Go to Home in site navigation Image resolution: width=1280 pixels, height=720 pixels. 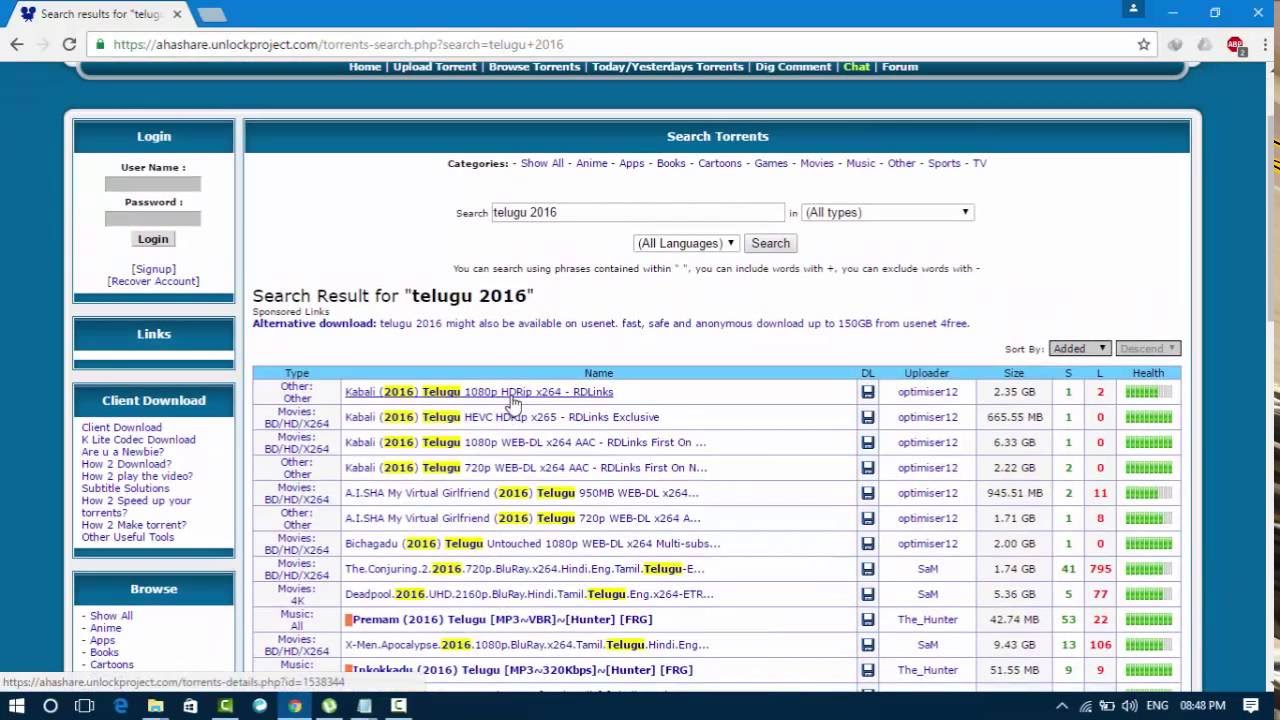coord(365,67)
